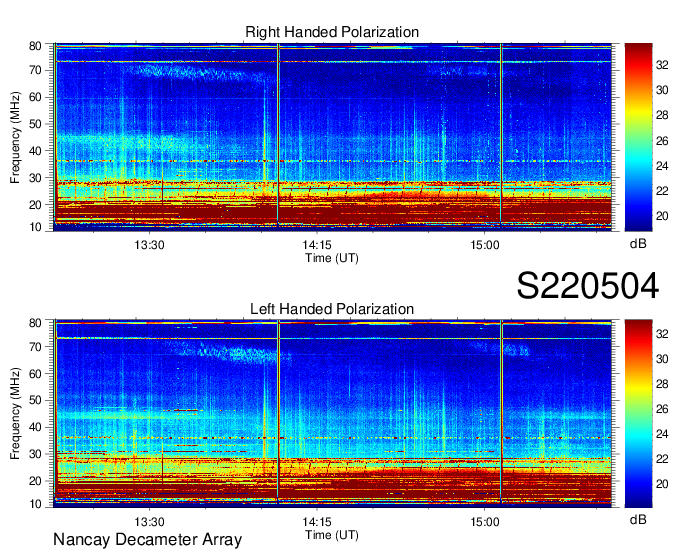This screenshot has height=552, width=680.
Task: Click the 14:15 tick label under the top plot
Action: coord(317,245)
